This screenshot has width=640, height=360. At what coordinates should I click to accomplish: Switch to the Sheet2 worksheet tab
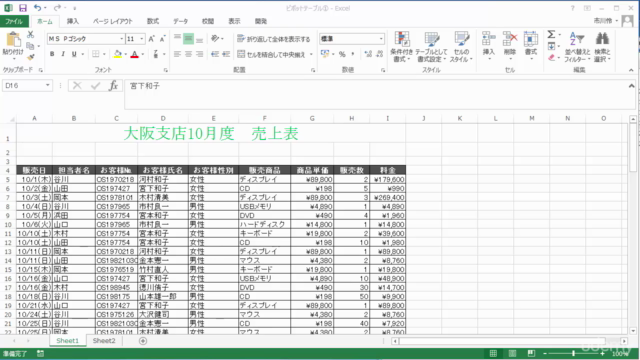[104, 341]
